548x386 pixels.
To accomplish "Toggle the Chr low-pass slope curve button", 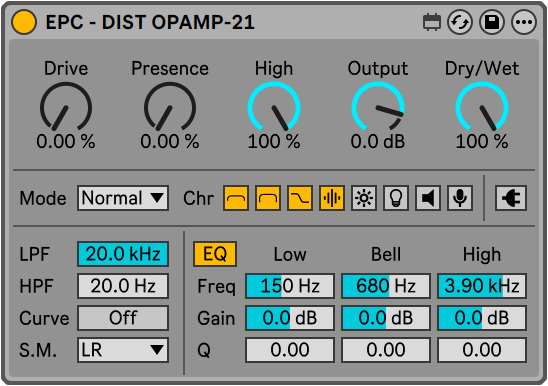I will [x=300, y=198].
